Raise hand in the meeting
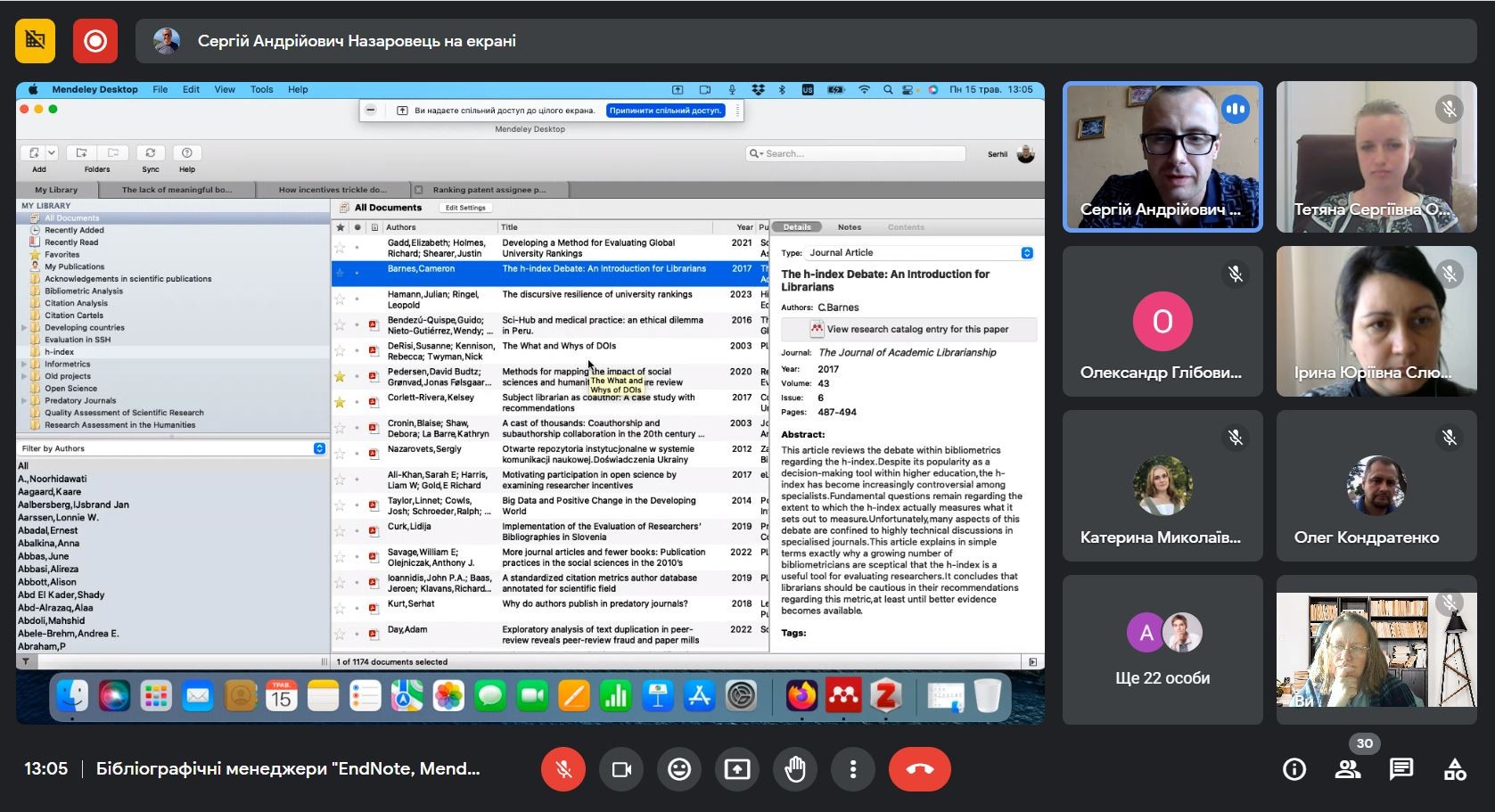1495x812 pixels. 795,769
